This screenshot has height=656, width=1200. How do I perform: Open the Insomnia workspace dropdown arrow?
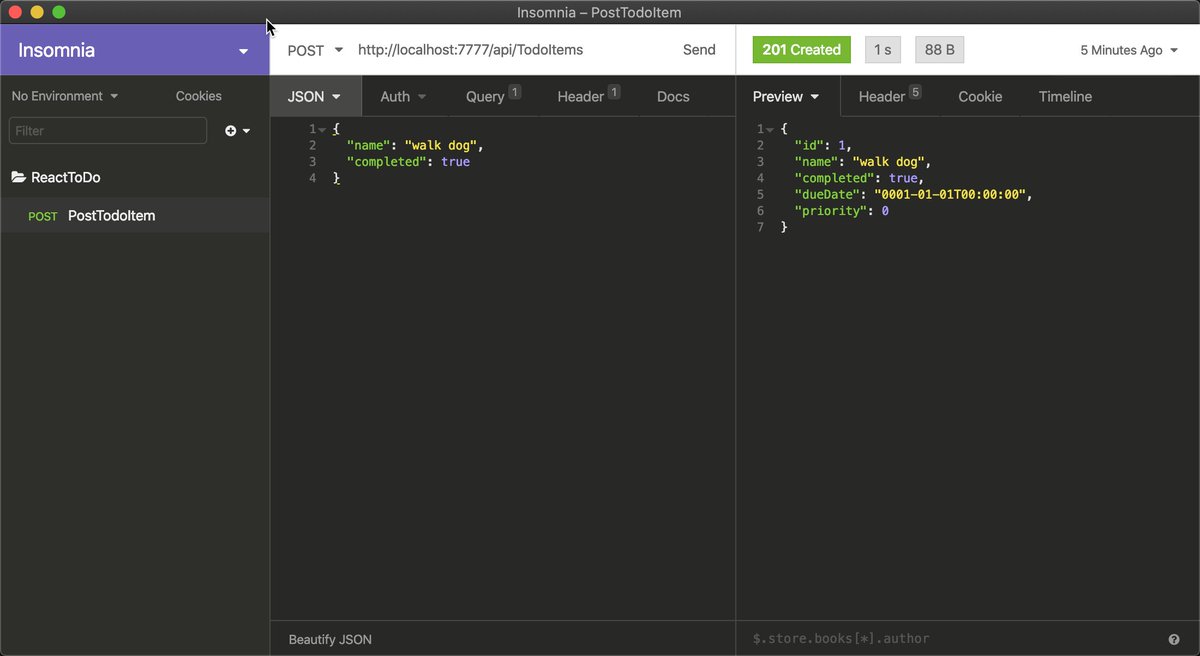(244, 51)
